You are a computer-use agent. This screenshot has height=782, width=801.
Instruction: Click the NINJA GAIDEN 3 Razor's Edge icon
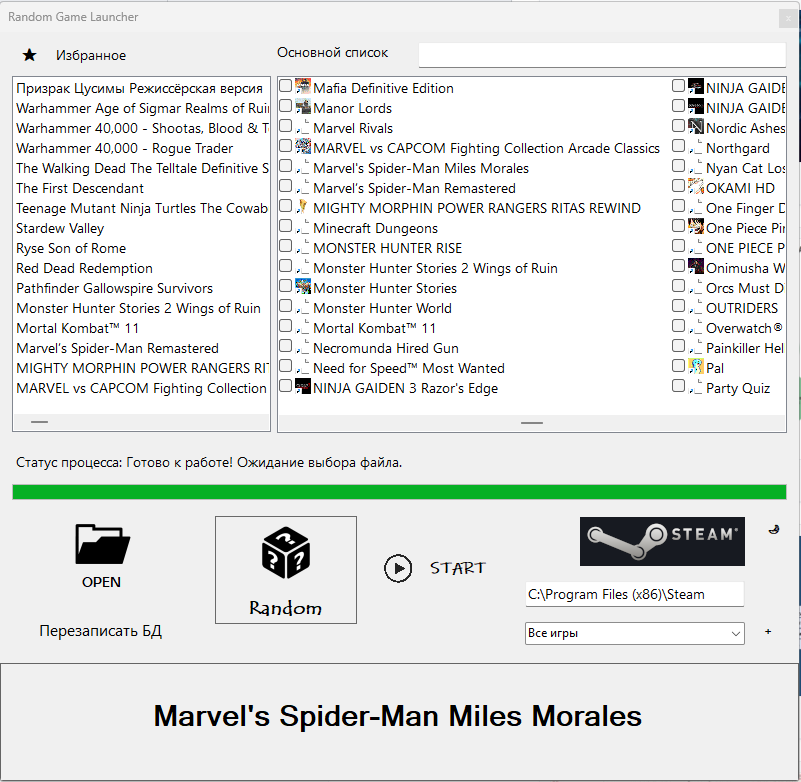[303, 387]
